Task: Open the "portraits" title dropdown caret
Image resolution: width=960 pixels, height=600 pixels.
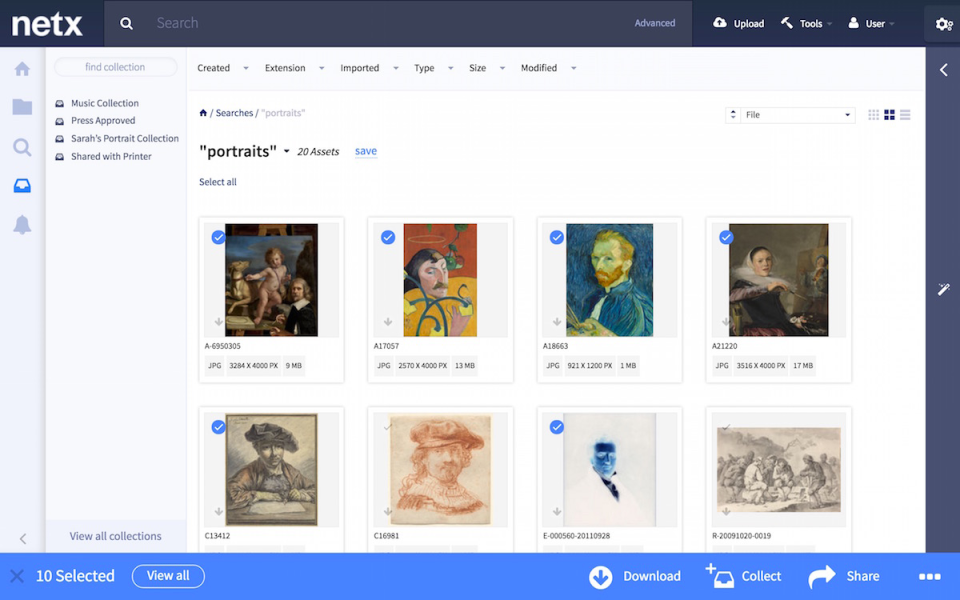Action: 286,151
